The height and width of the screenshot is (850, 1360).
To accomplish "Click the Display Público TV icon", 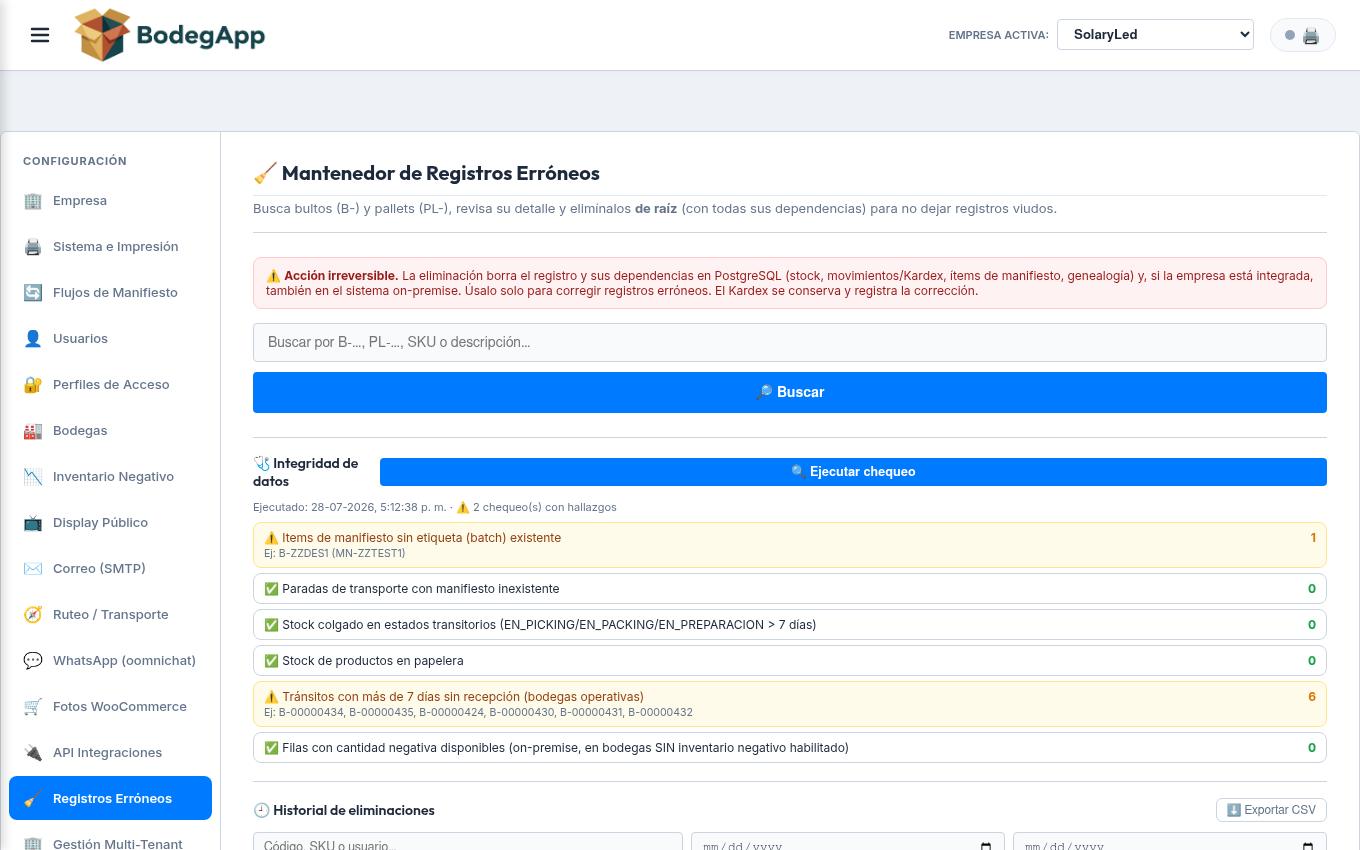I will 33,523.
